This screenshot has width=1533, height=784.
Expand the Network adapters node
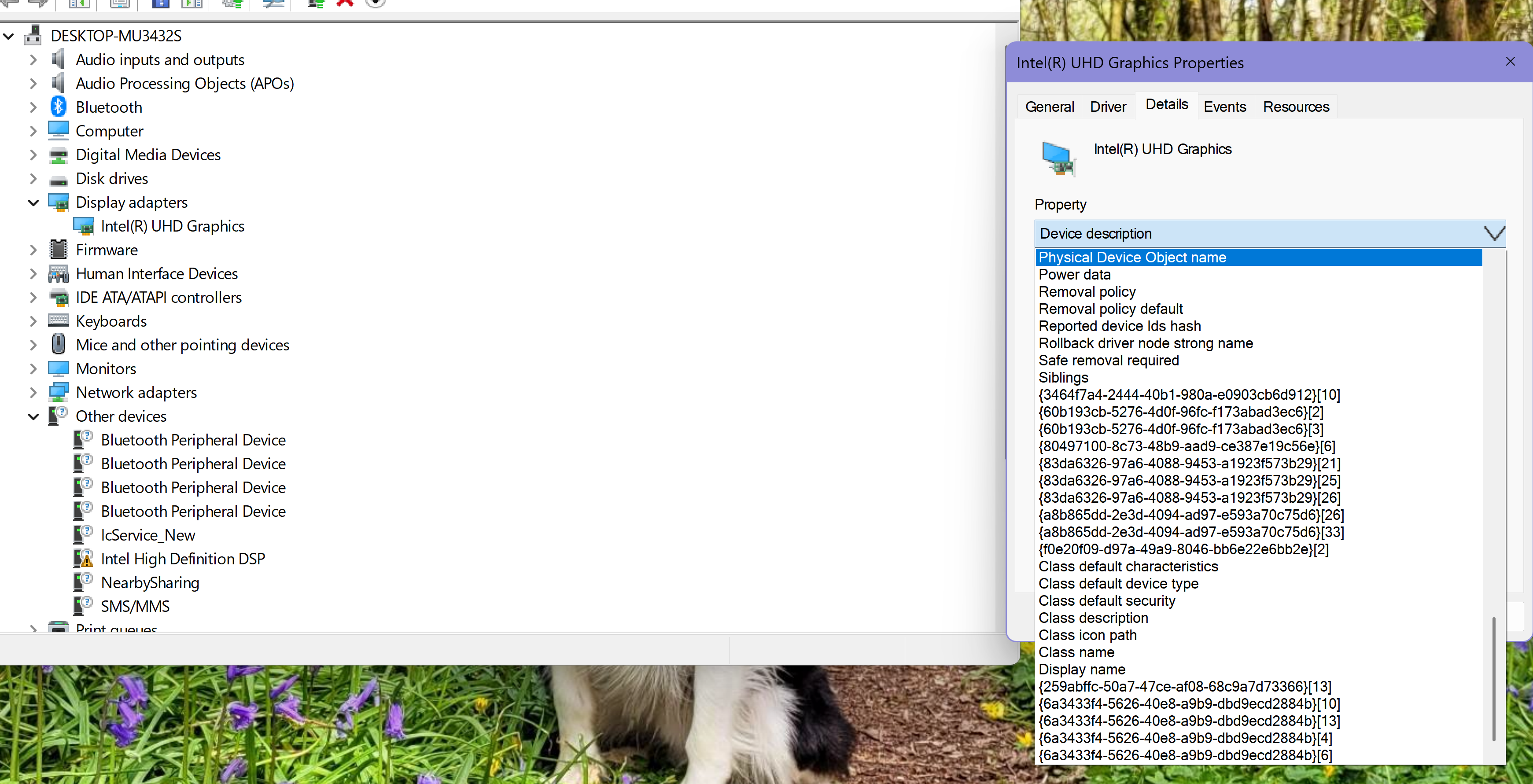tap(33, 393)
